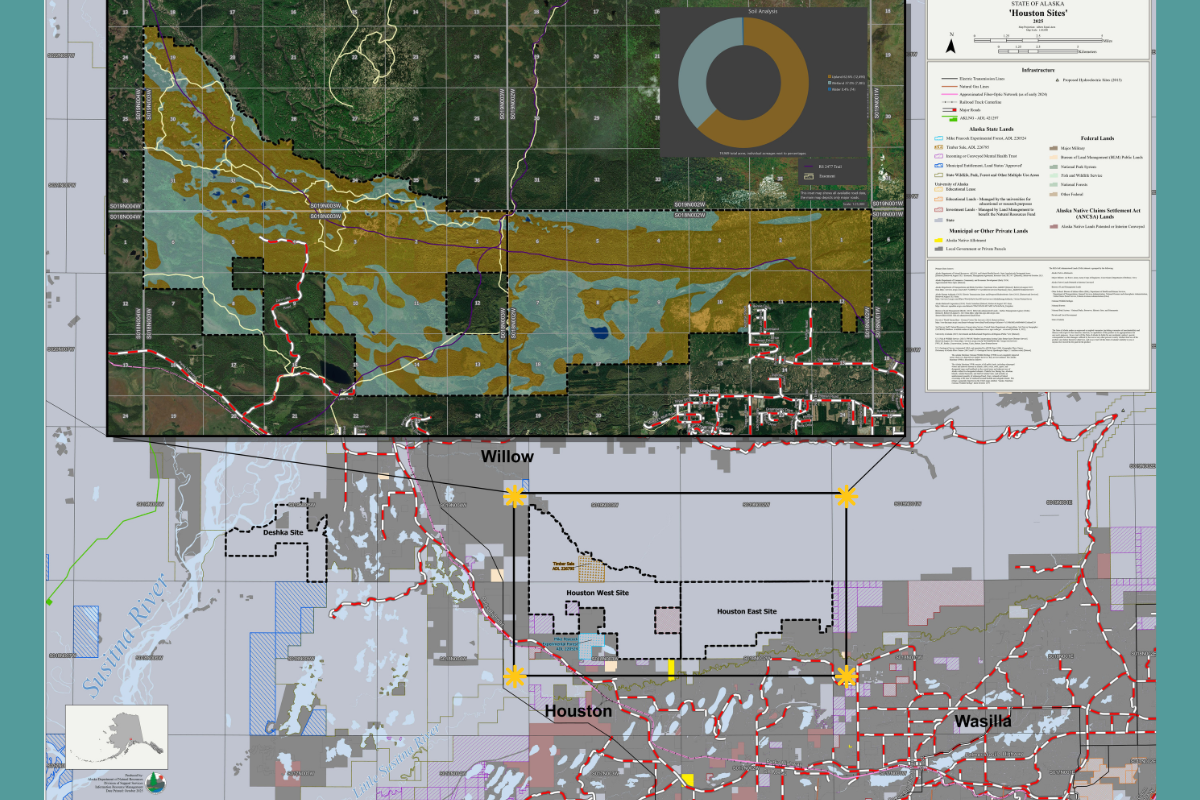Click the yellow star marker above Houston
Screen dimensions: 1200x800
pos(514,675)
